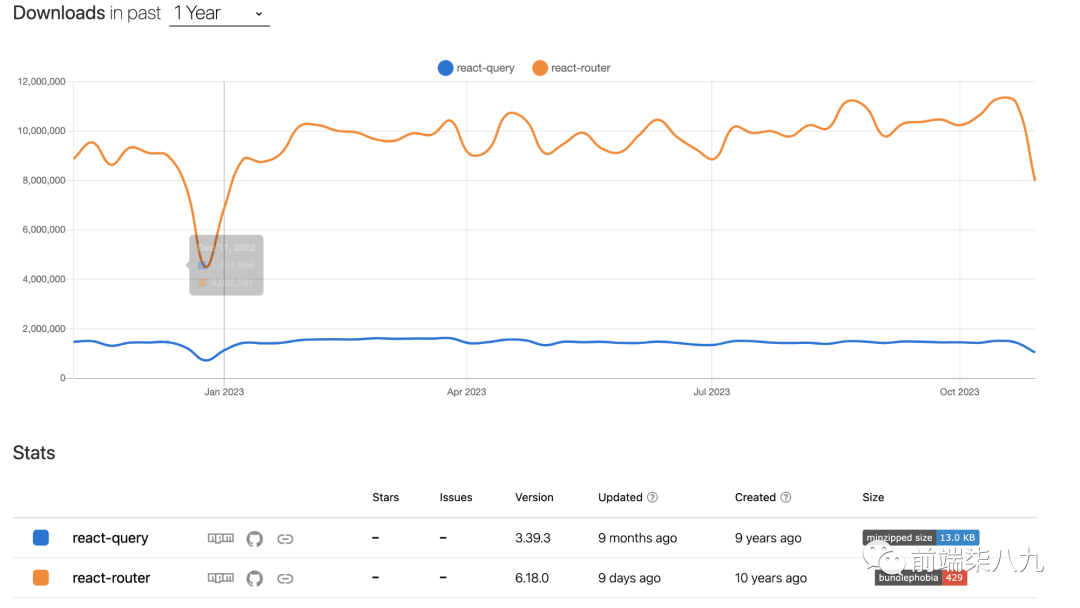Select the Version column header
1080x608 pixels.
pos(534,497)
